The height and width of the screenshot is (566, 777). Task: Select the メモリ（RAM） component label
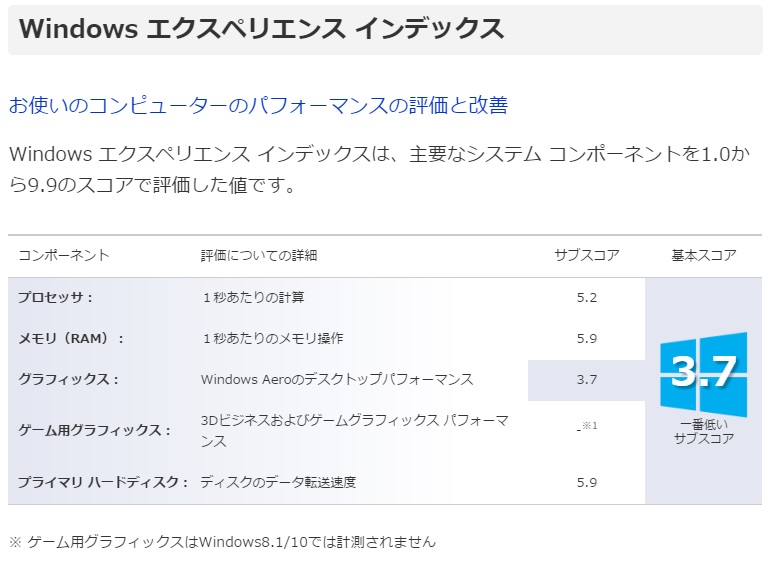[71, 338]
